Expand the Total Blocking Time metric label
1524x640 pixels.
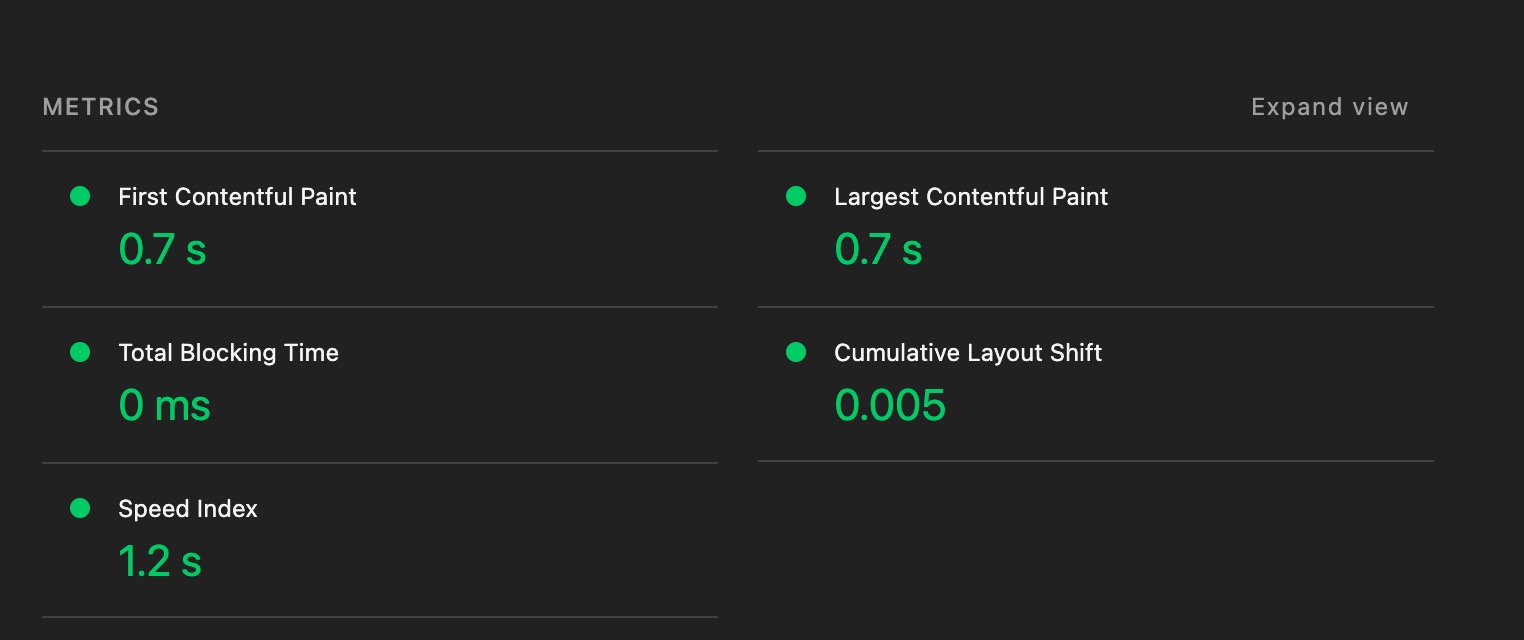228,353
